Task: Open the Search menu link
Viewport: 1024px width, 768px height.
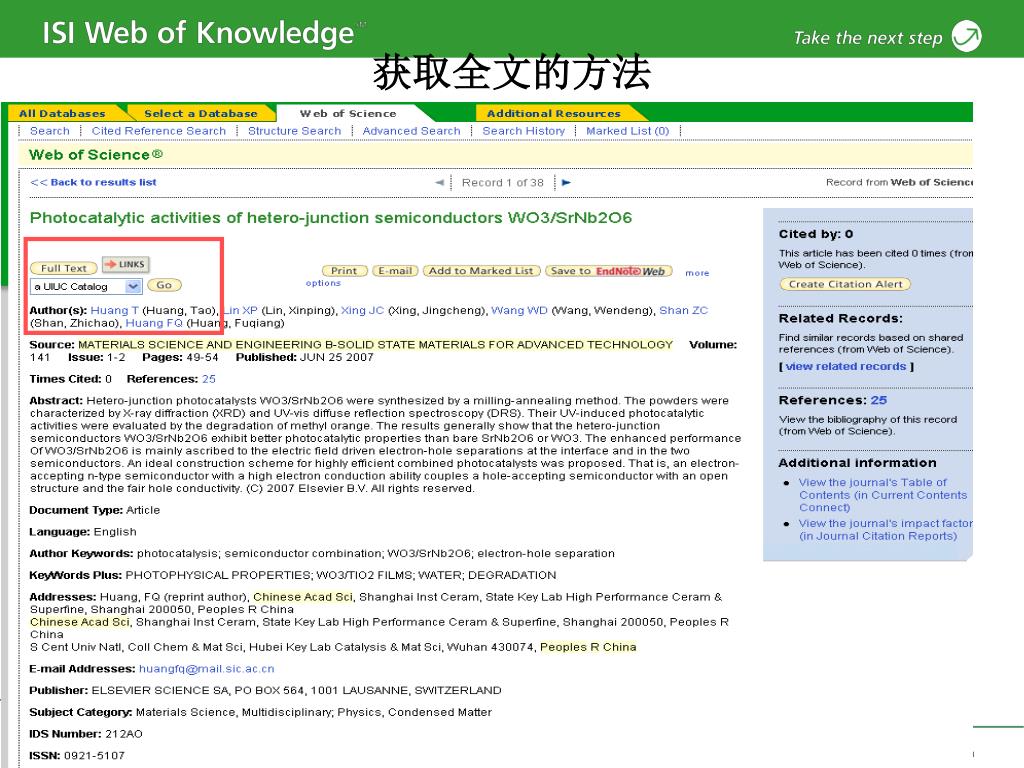Action: click(50, 131)
